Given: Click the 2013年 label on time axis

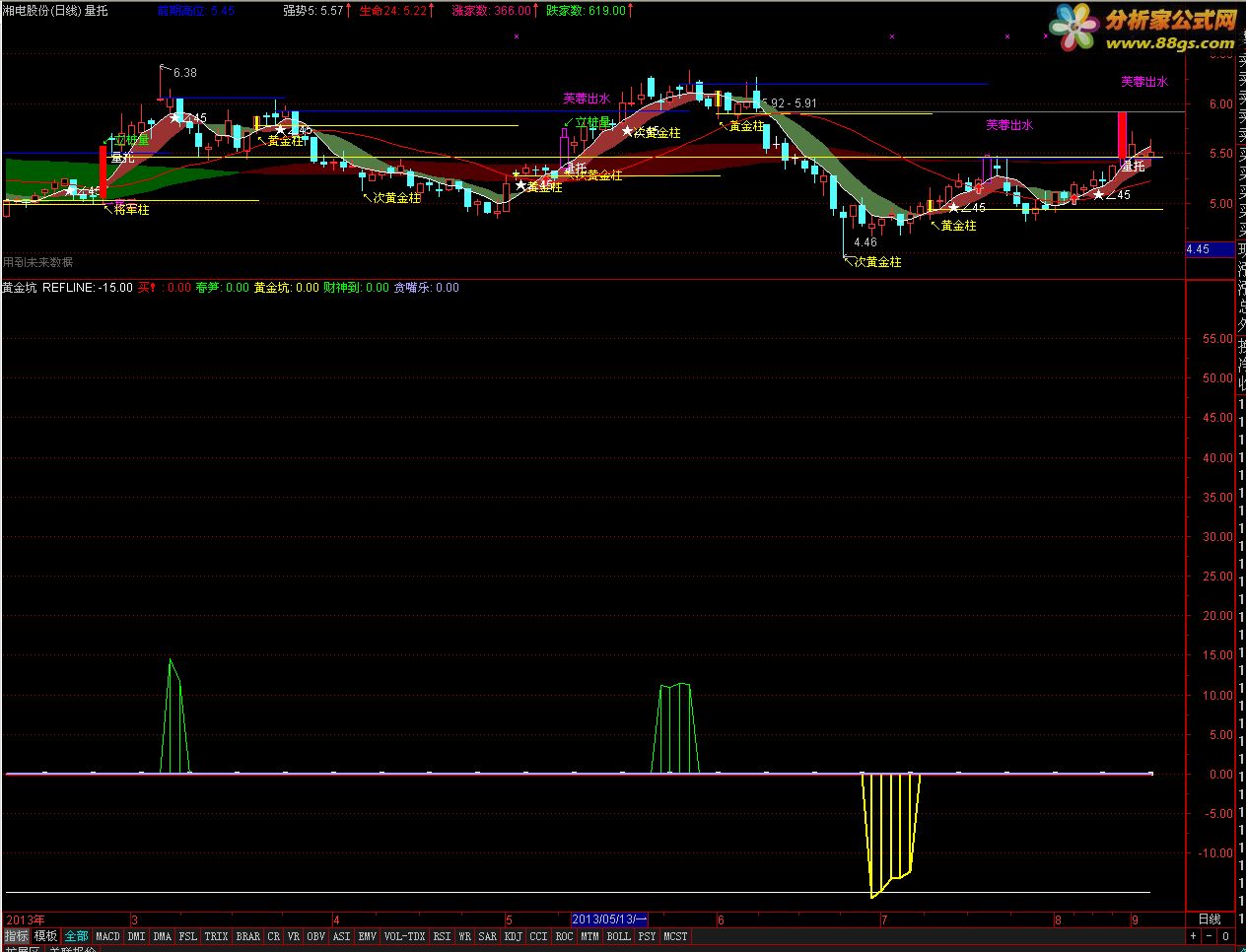Looking at the screenshot, I should point(24,919).
